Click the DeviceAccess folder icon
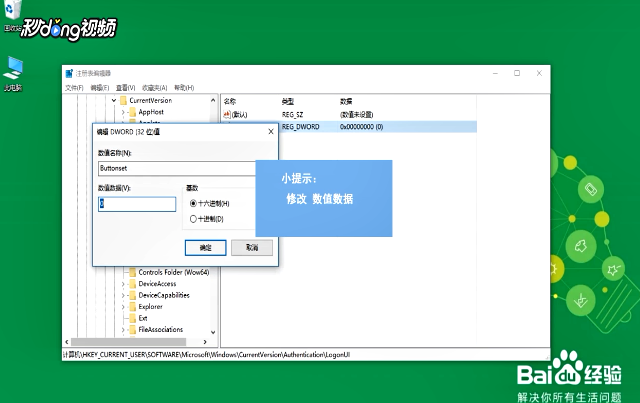 132,284
